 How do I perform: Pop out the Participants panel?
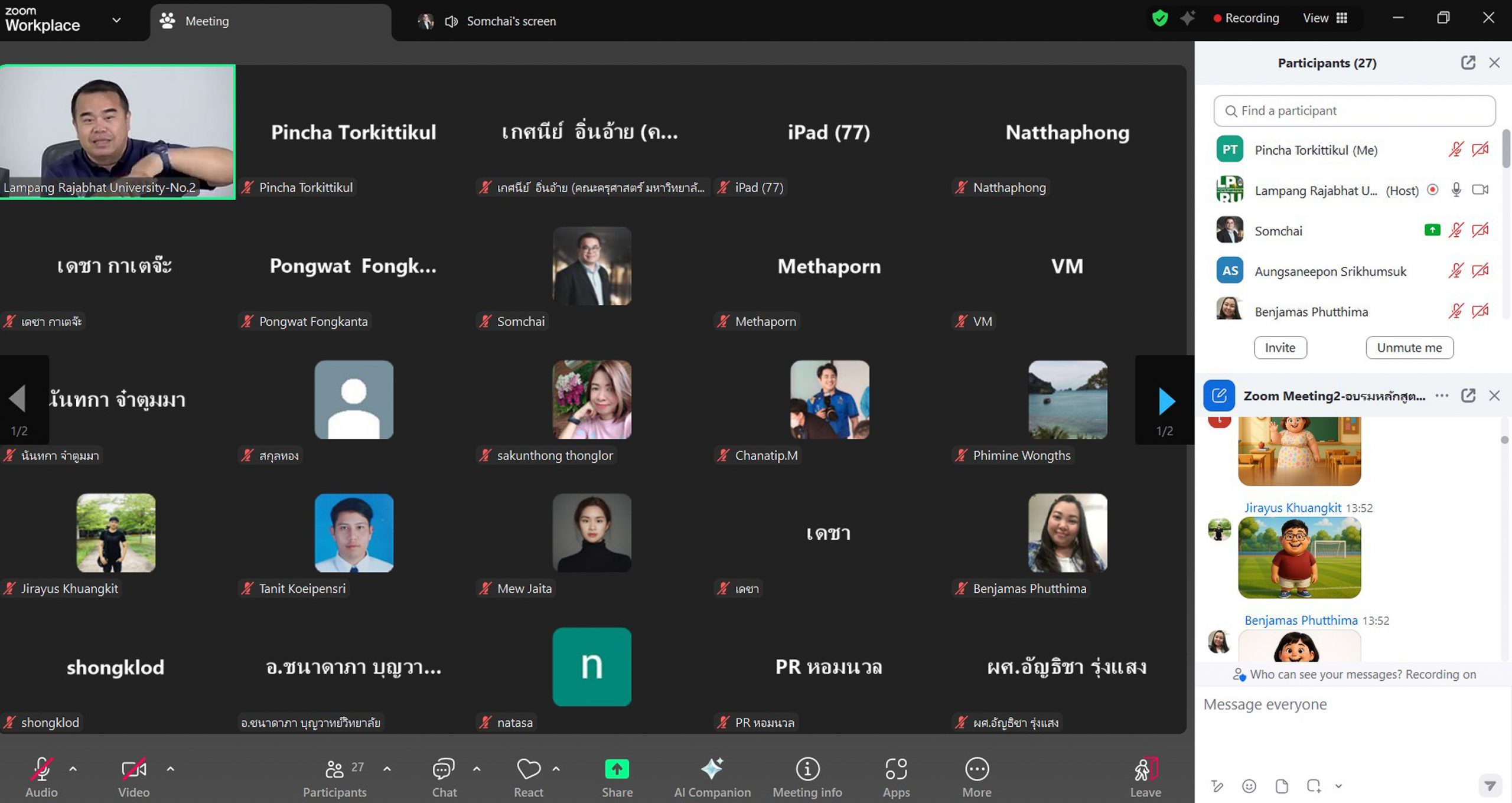click(x=1468, y=63)
